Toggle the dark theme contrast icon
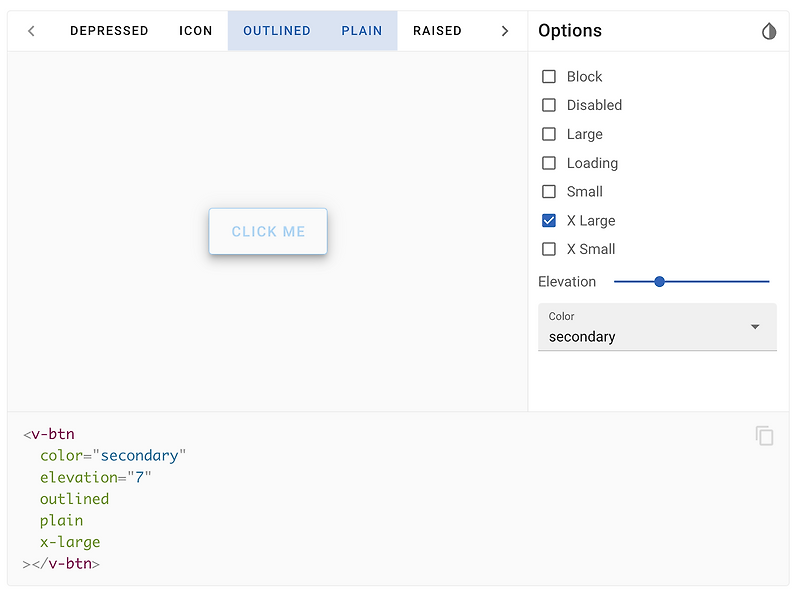Image resolution: width=800 pixels, height=599 pixels. click(x=769, y=31)
